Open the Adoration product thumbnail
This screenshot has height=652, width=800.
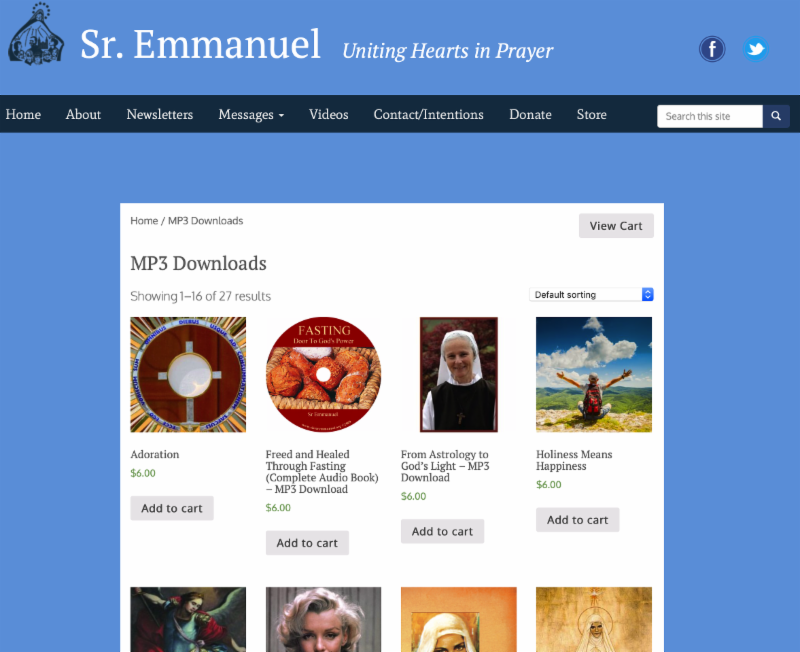tap(188, 374)
